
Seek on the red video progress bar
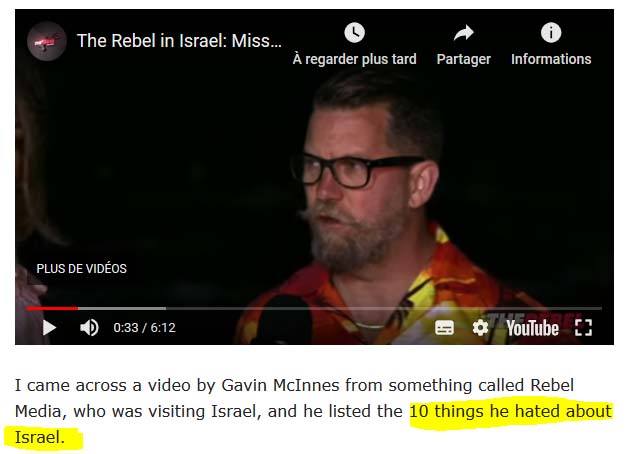(52, 308)
